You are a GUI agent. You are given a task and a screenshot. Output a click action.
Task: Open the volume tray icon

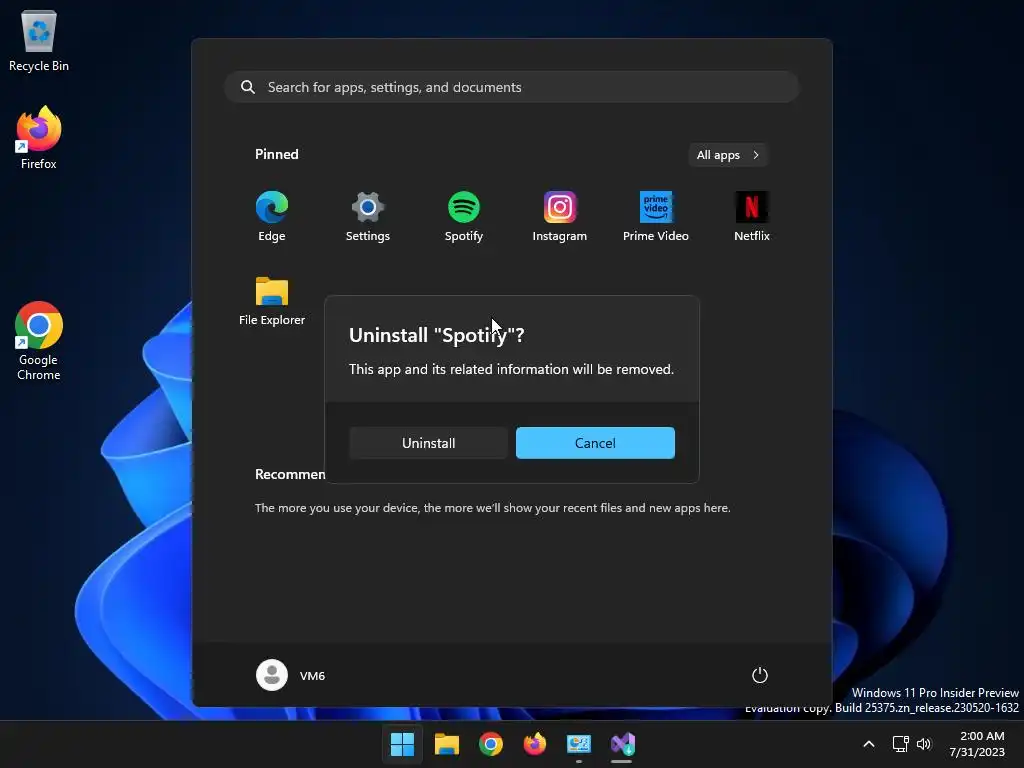[x=923, y=744]
